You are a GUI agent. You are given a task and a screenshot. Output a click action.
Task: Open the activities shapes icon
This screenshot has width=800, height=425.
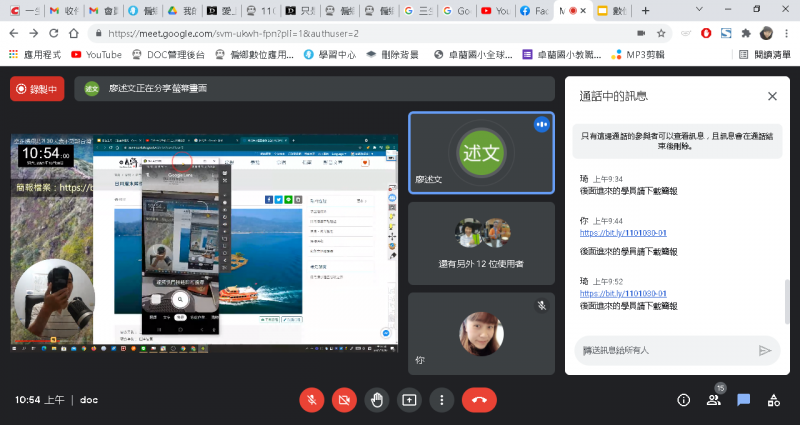(773, 401)
